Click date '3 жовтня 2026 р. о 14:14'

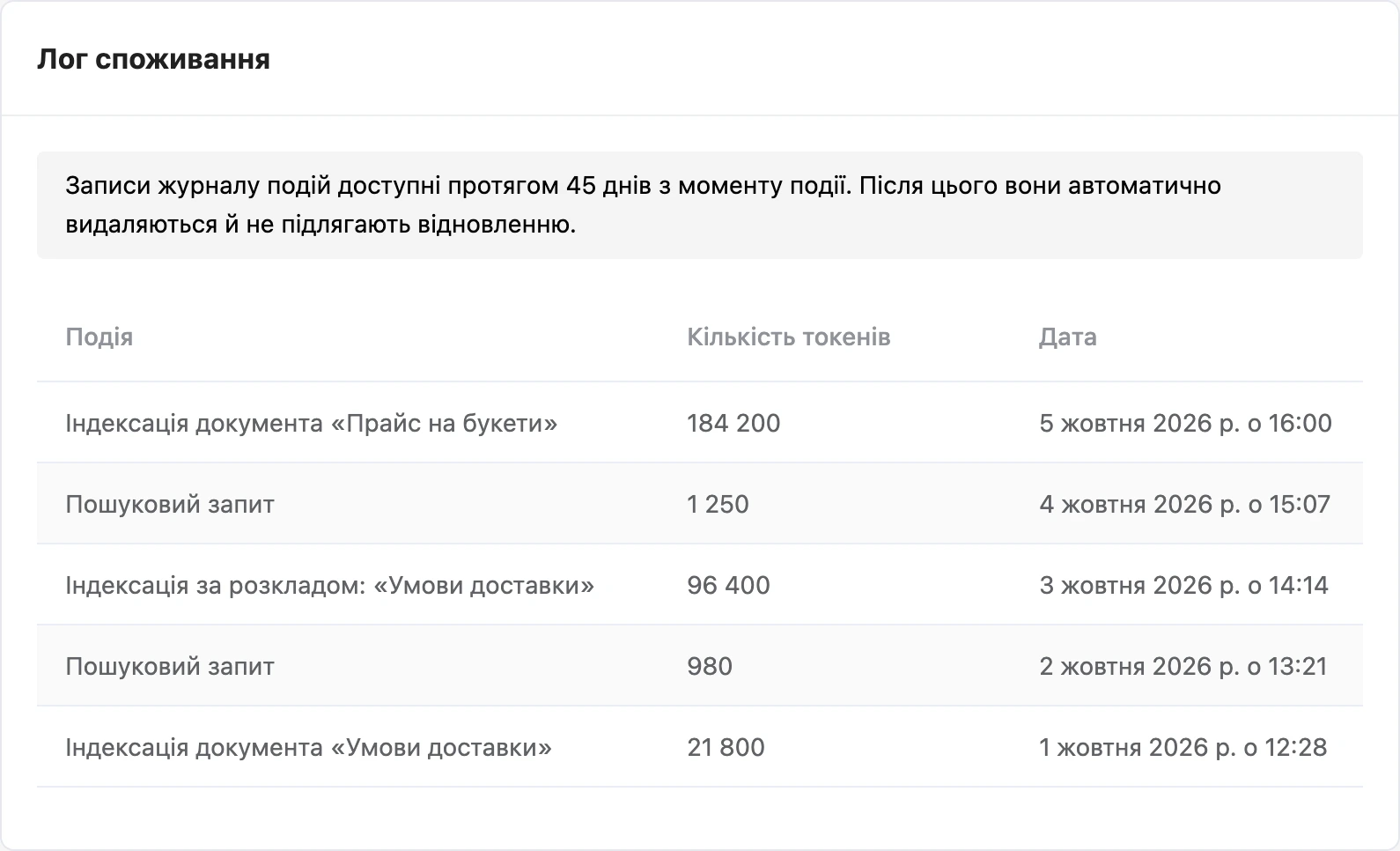(1183, 585)
